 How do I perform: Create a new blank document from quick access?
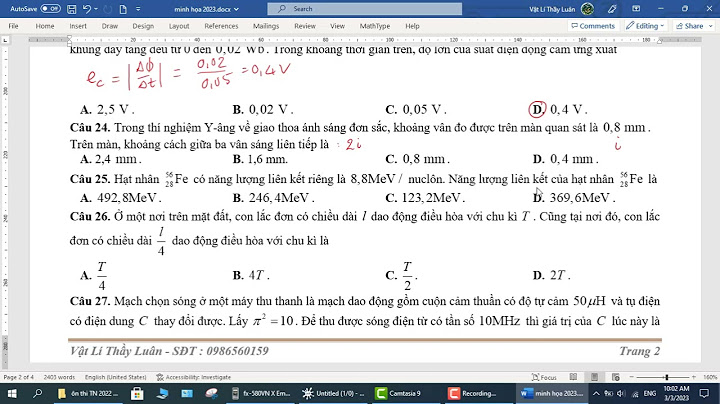(123, 9)
